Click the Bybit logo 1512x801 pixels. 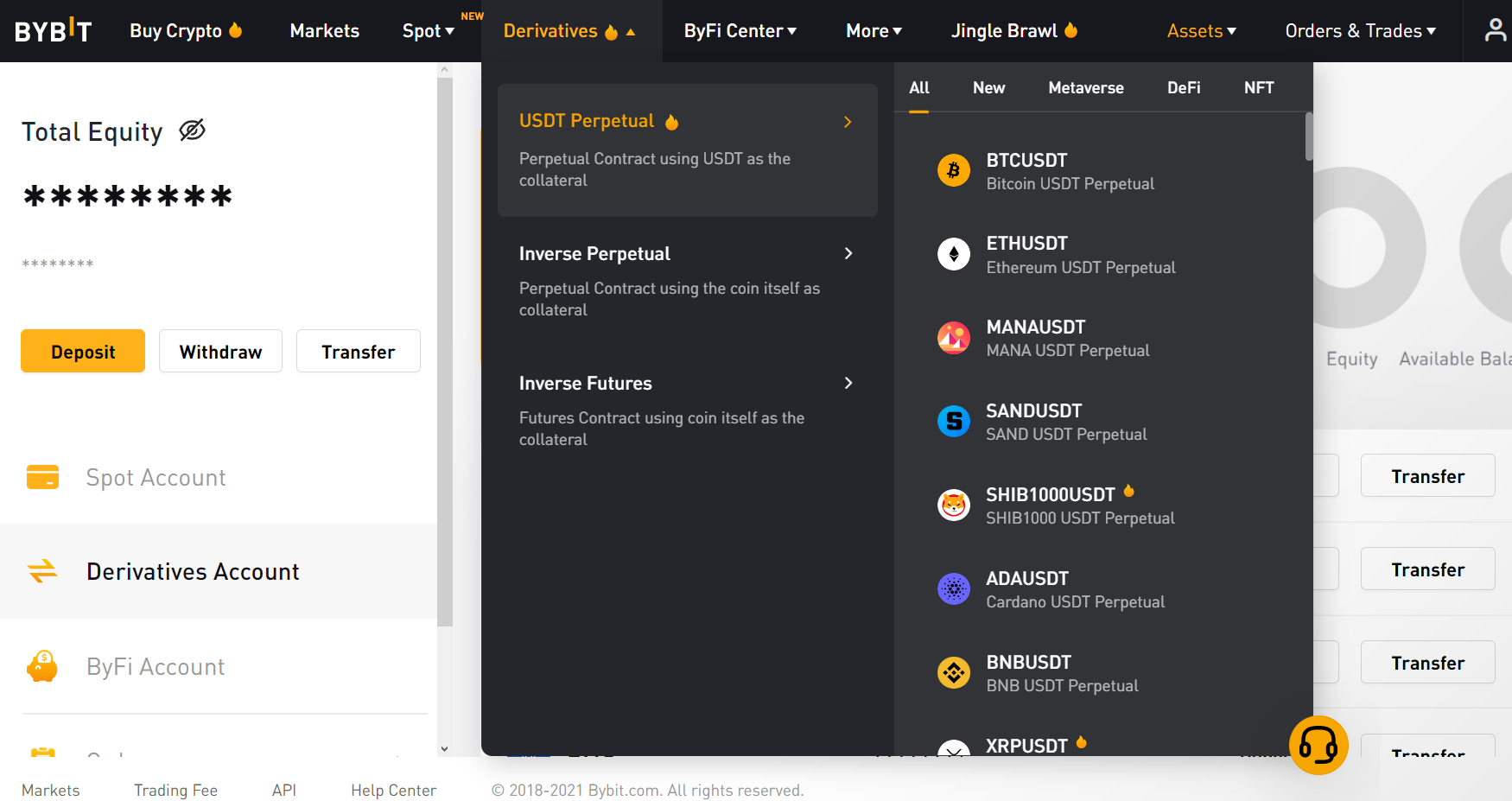[53, 31]
